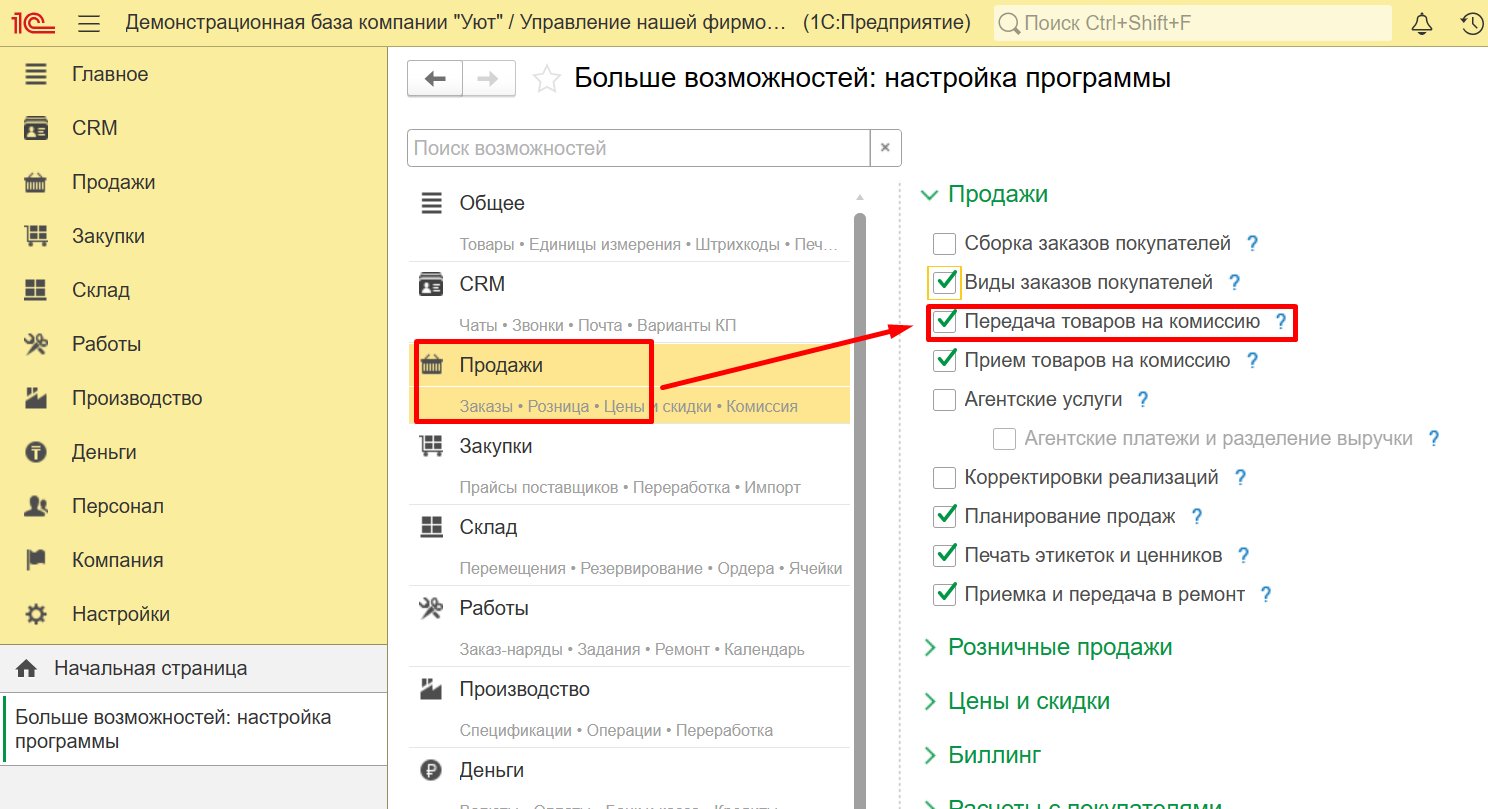
Task: Open the hamburger main menu icon
Action: coord(89,23)
